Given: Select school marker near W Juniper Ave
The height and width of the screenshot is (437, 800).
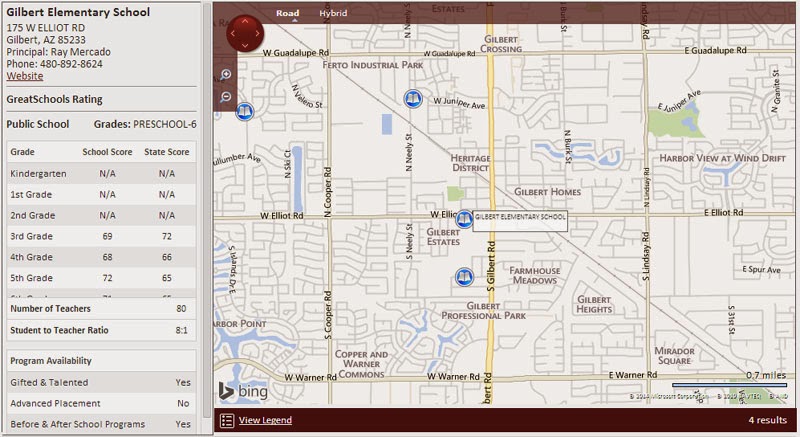Looking at the screenshot, I should 413,98.
